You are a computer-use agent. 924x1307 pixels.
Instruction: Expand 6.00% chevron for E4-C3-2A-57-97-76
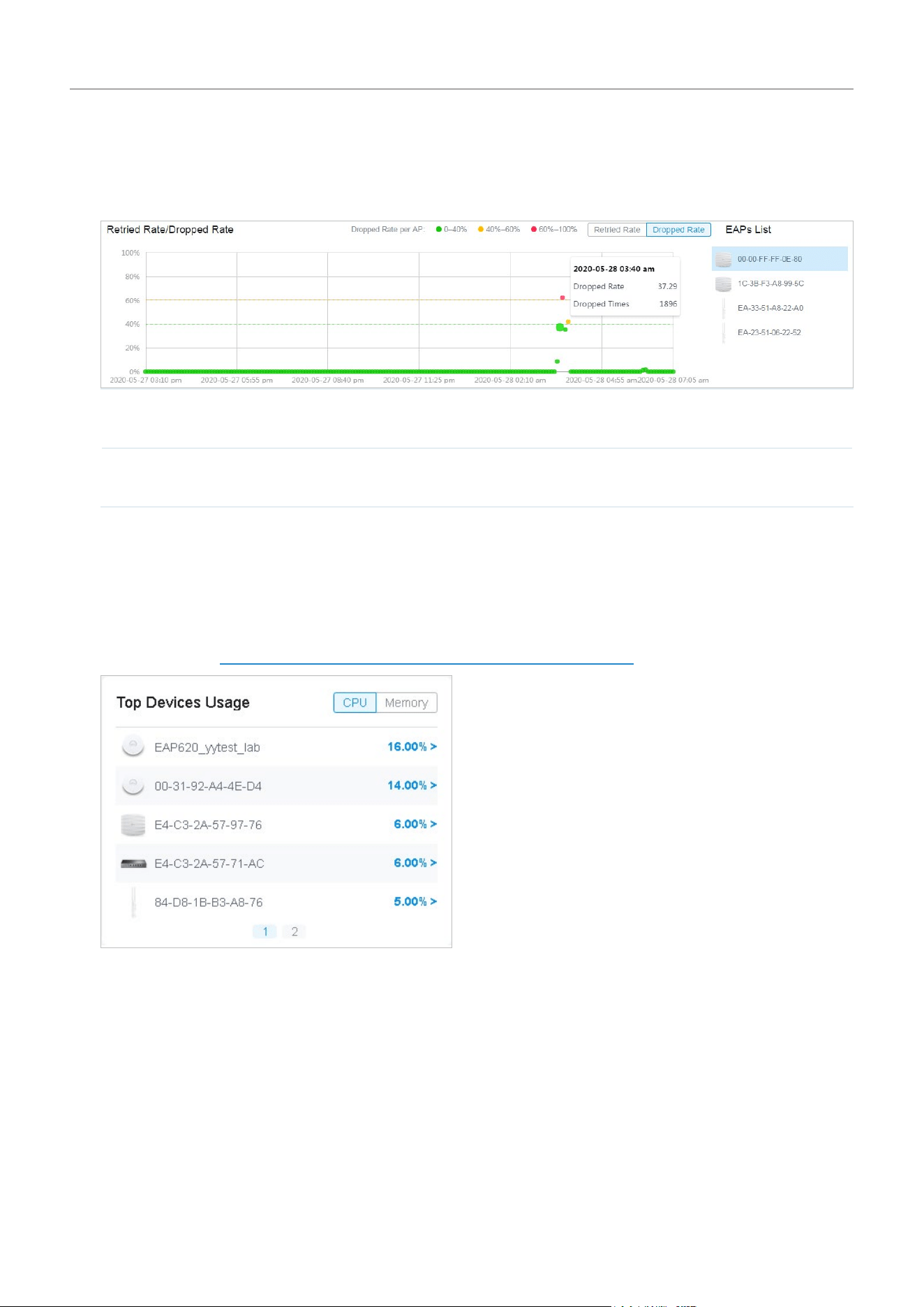tap(433, 824)
